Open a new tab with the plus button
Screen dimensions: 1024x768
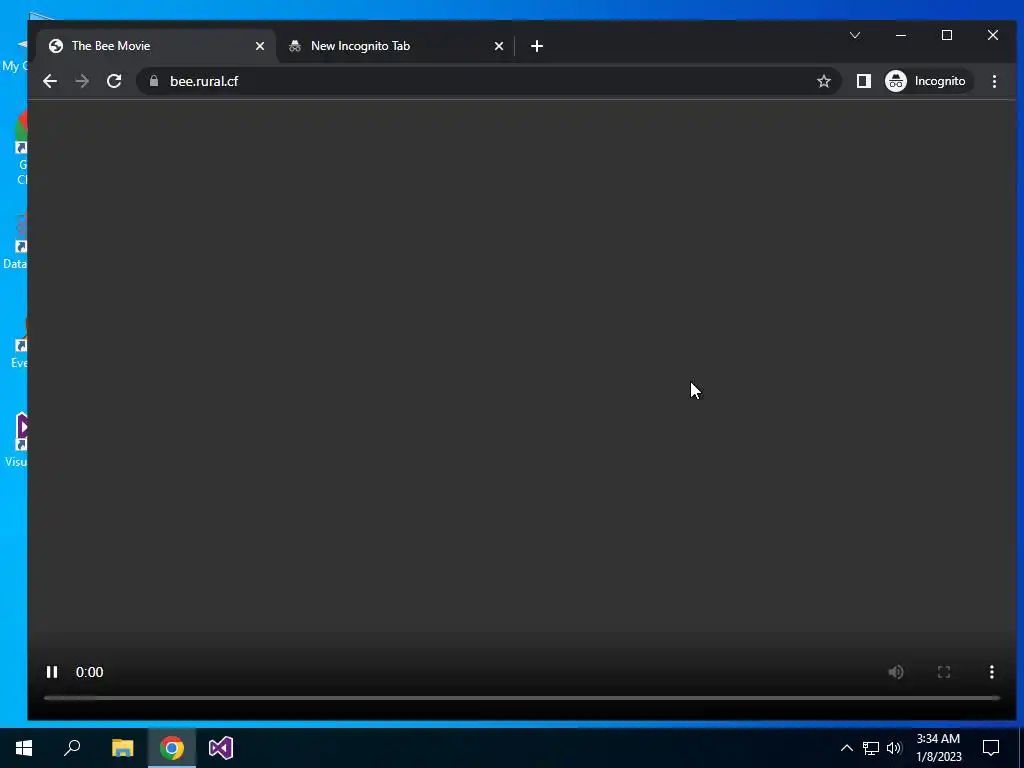(537, 46)
